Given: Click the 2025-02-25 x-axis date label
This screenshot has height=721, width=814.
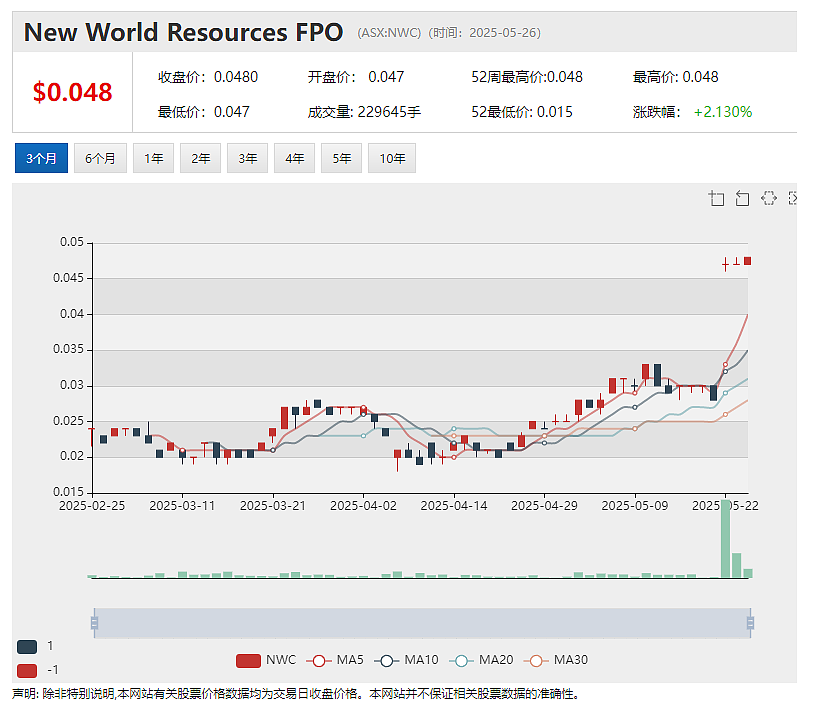Looking at the screenshot, I should click(92, 506).
